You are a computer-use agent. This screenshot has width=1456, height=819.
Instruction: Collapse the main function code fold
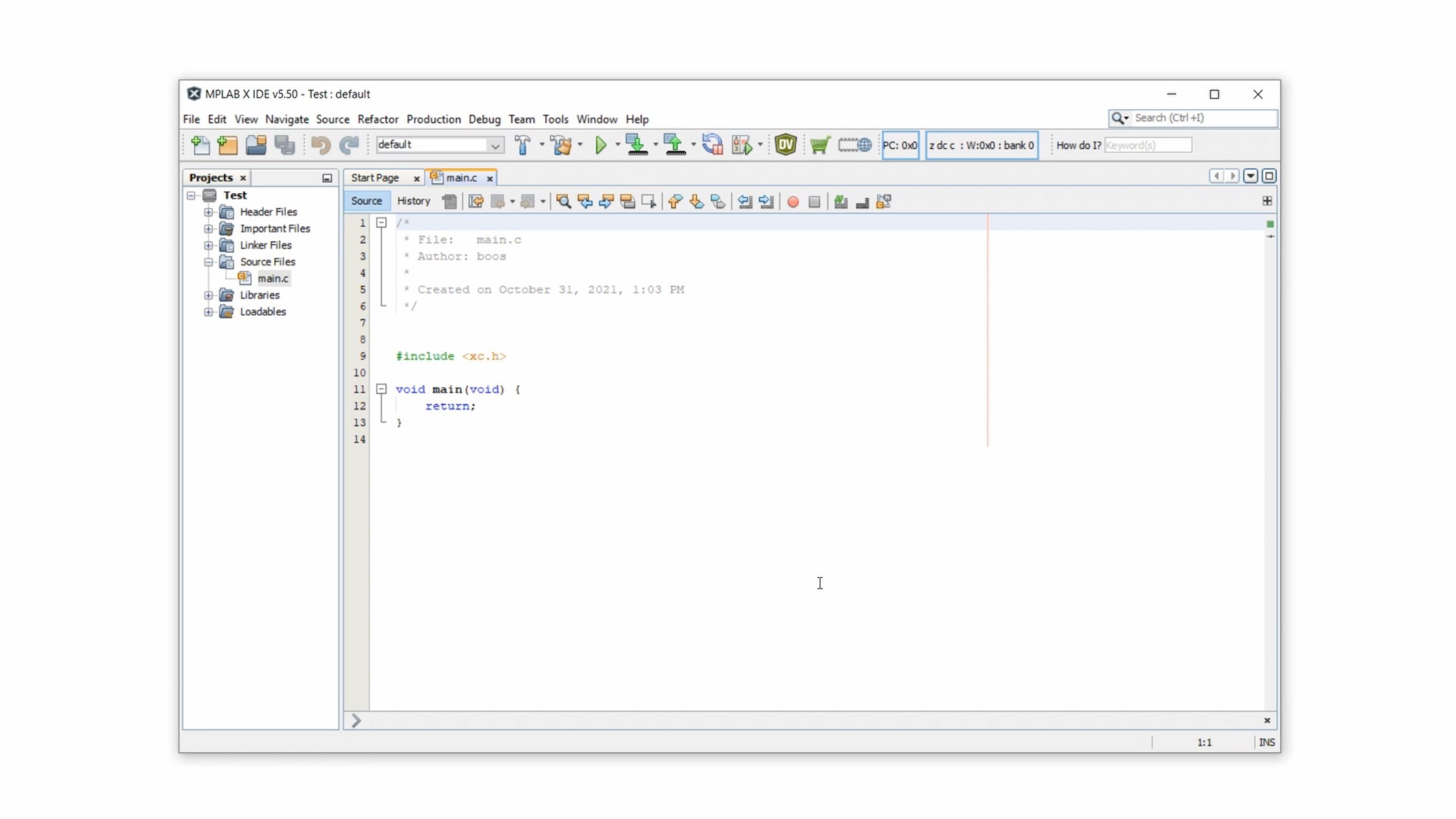[382, 390]
